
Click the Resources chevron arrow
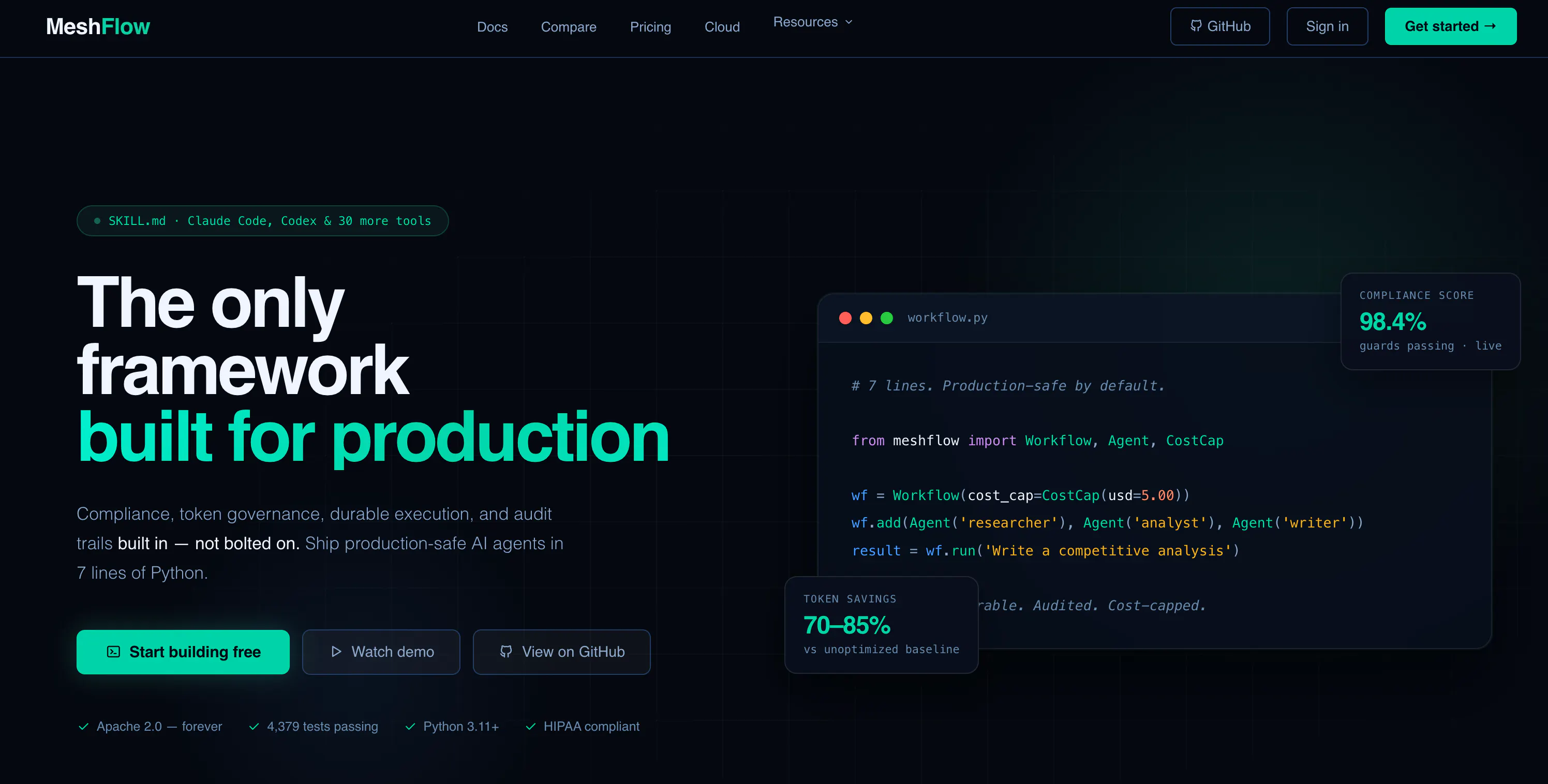849,22
